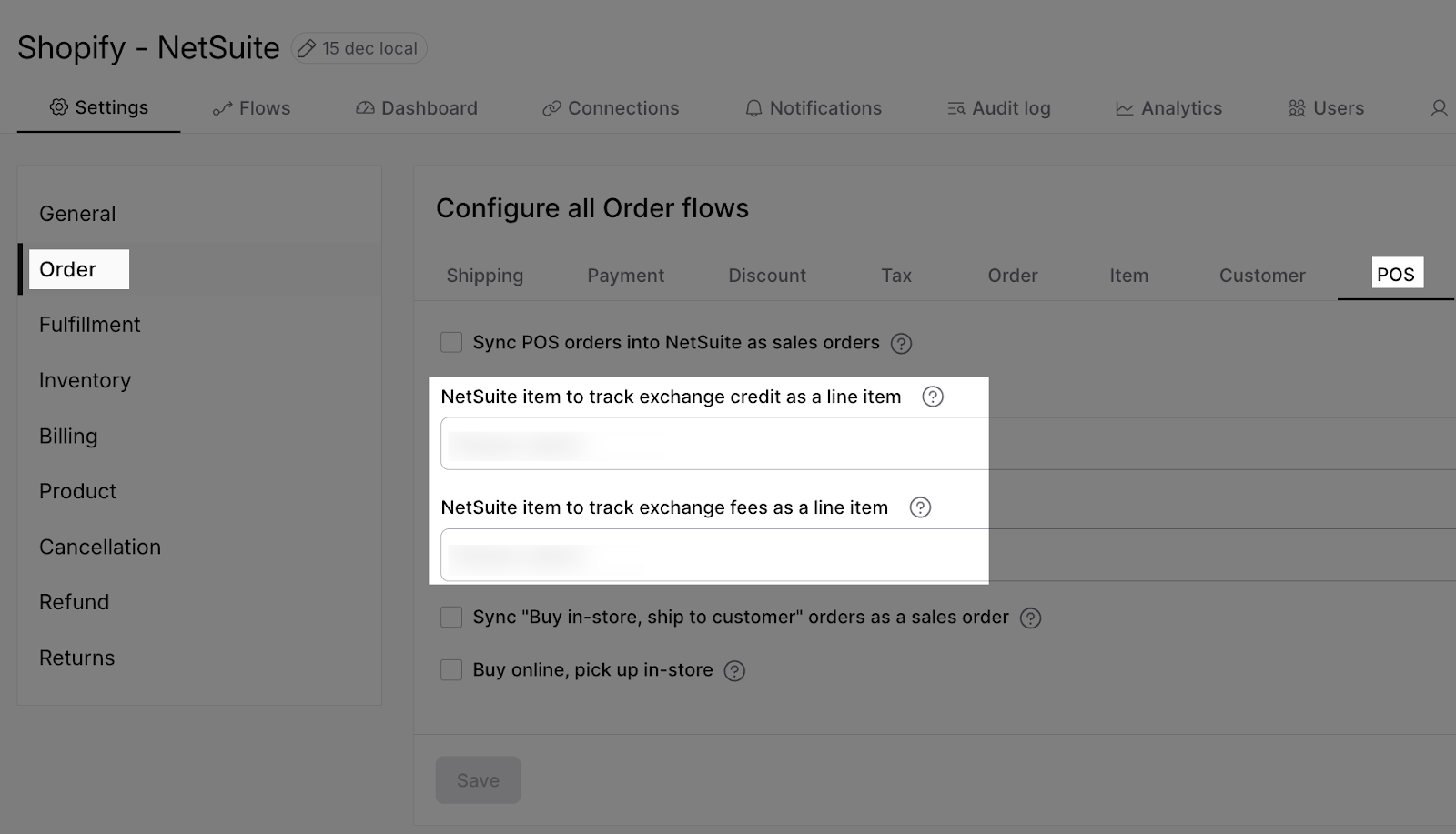Open Returns settings in sidebar
The image size is (1456, 834).
[x=76, y=658]
